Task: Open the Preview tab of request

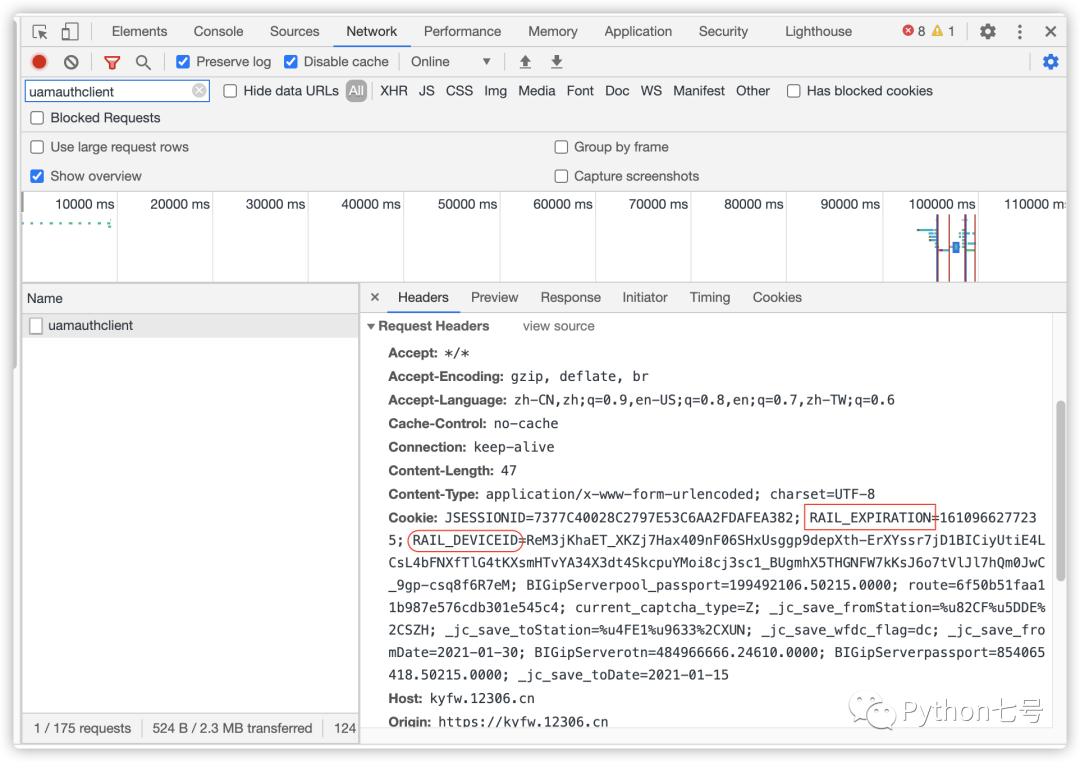Action: click(495, 297)
